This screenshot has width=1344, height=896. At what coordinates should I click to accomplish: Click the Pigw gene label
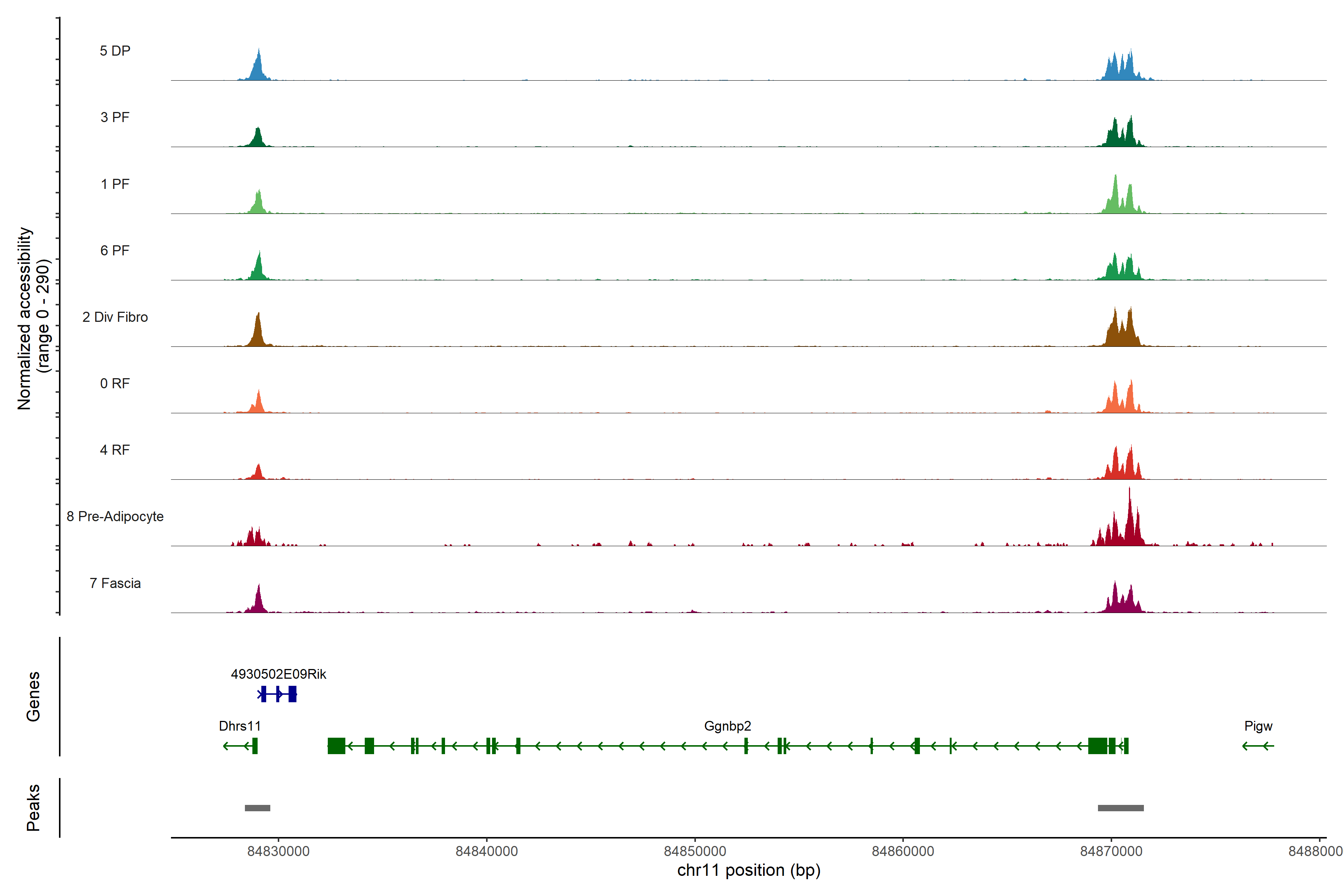tap(1258, 726)
